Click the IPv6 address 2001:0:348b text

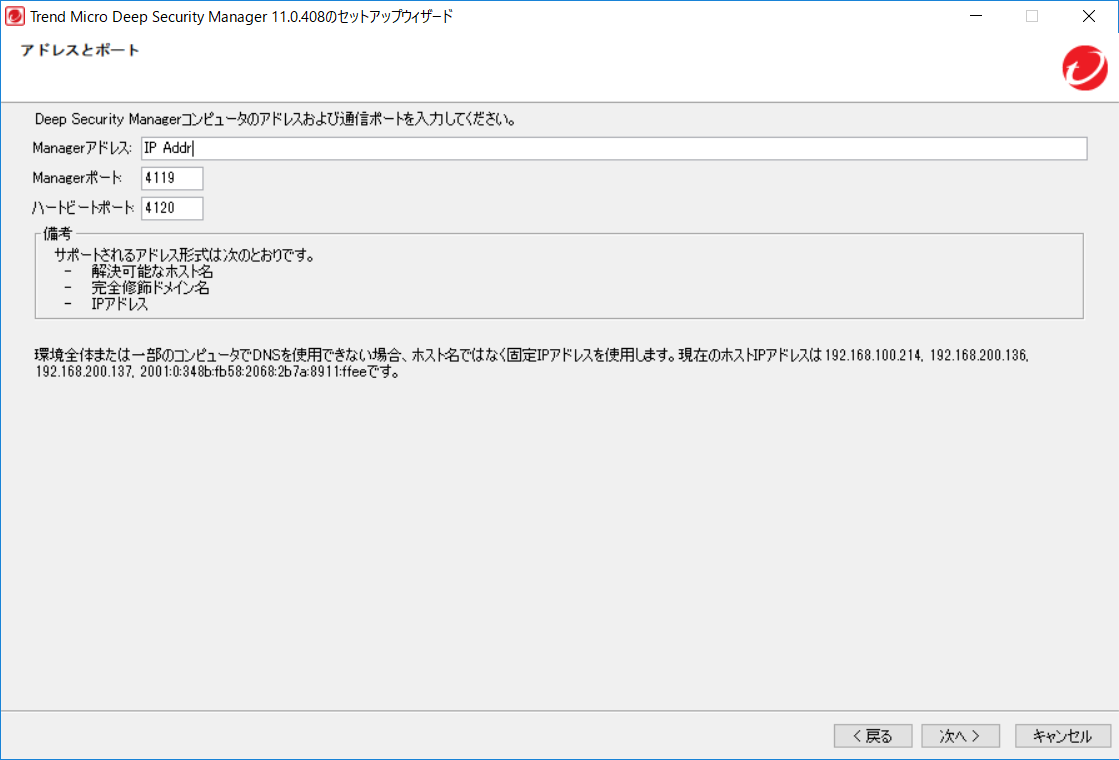point(253,372)
